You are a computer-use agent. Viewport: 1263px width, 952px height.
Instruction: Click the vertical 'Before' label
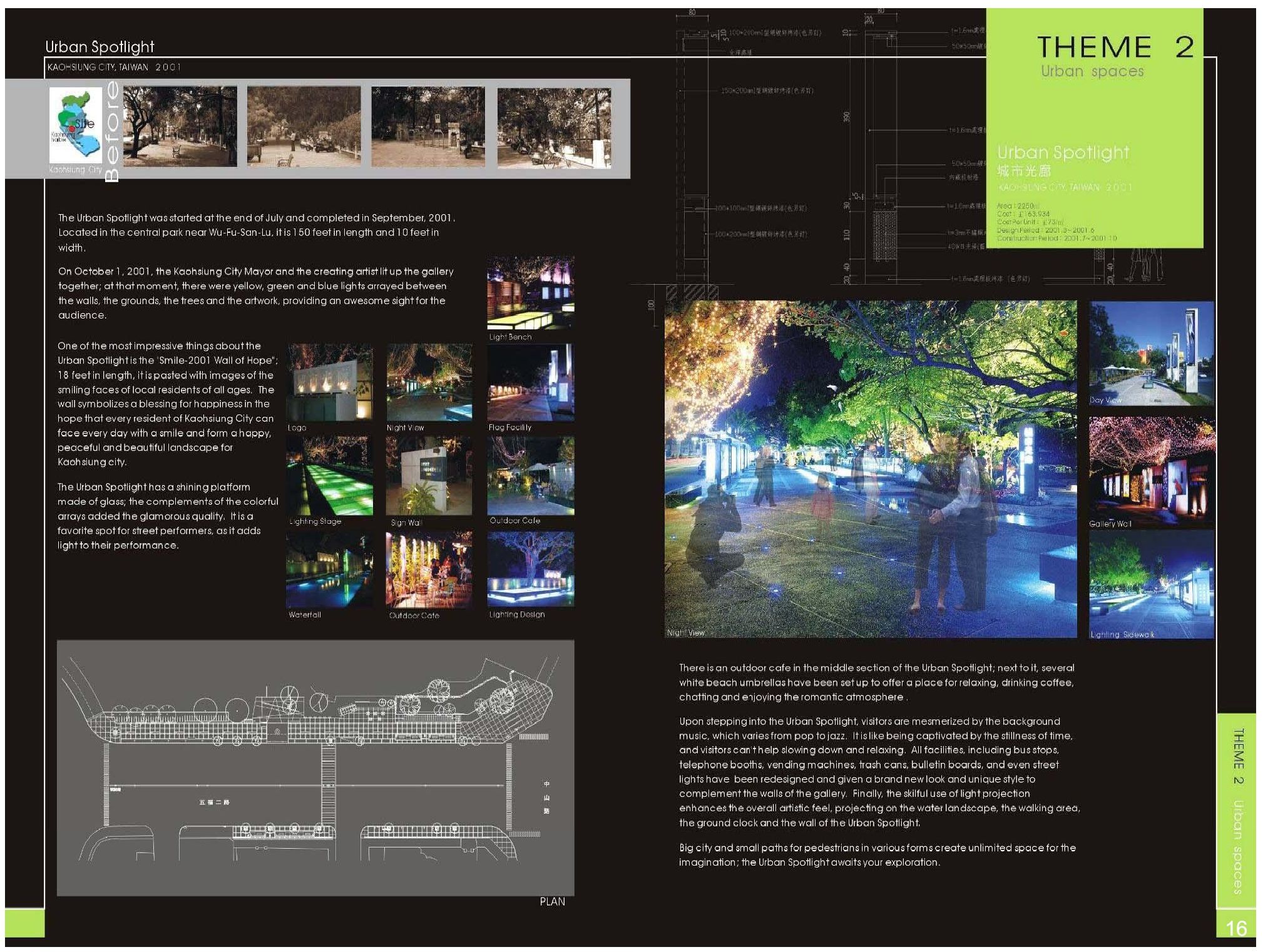111,131
